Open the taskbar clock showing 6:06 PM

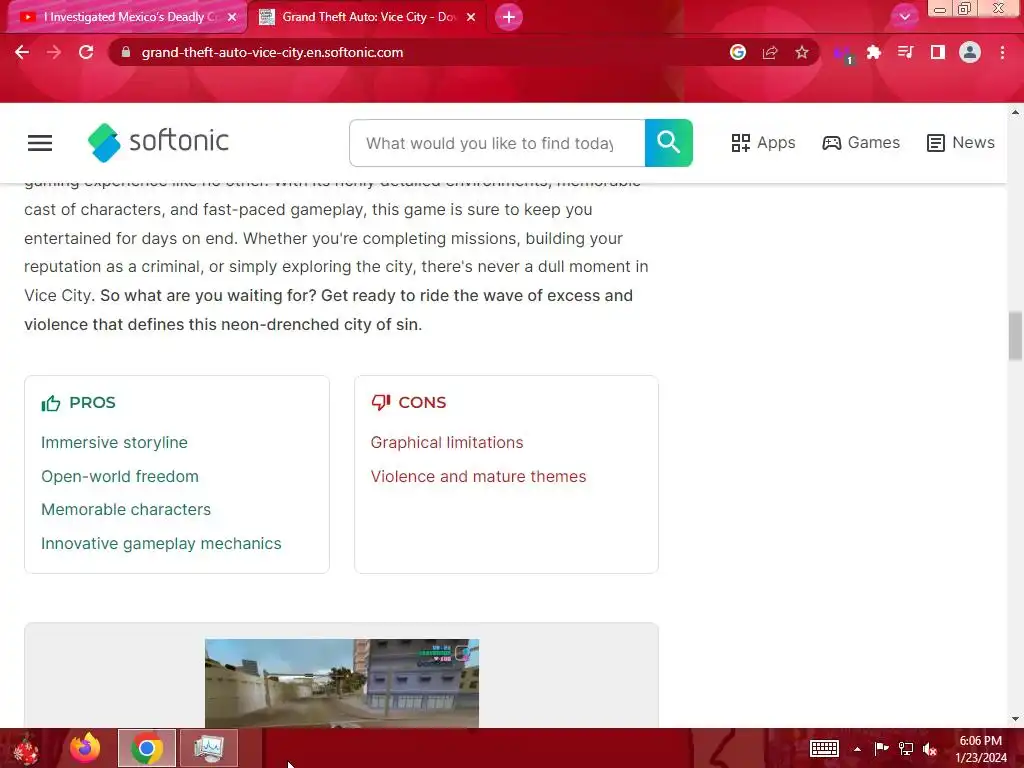click(981, 749)
